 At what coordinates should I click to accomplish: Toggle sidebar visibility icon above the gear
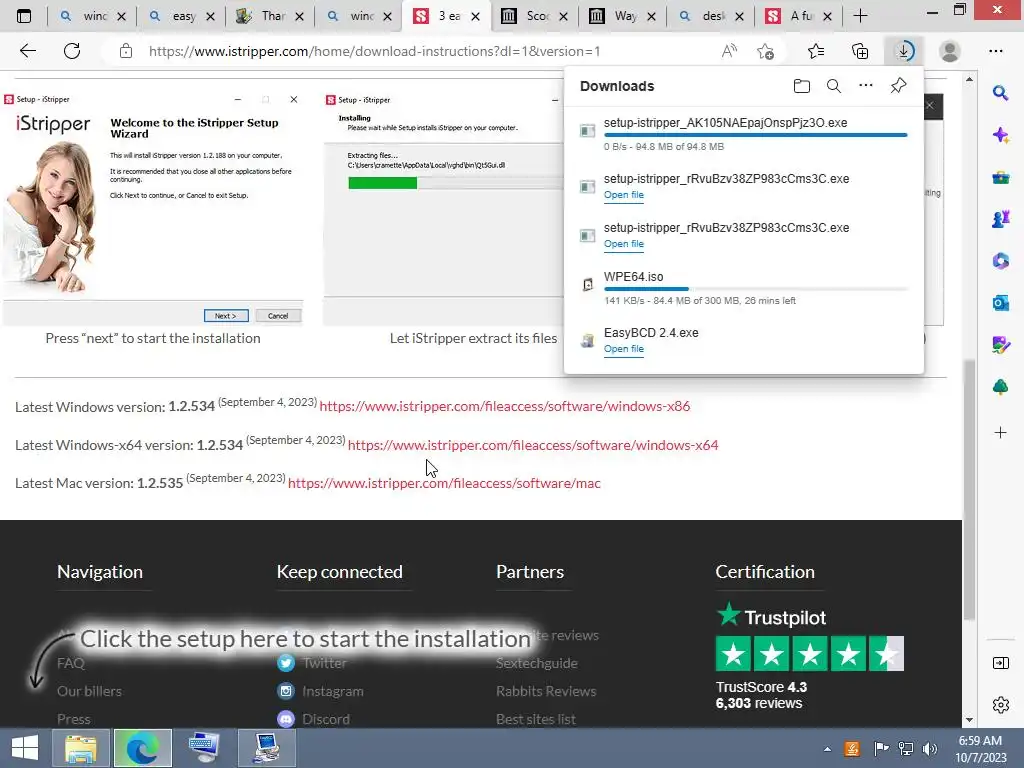click(x=1000, y=664)
